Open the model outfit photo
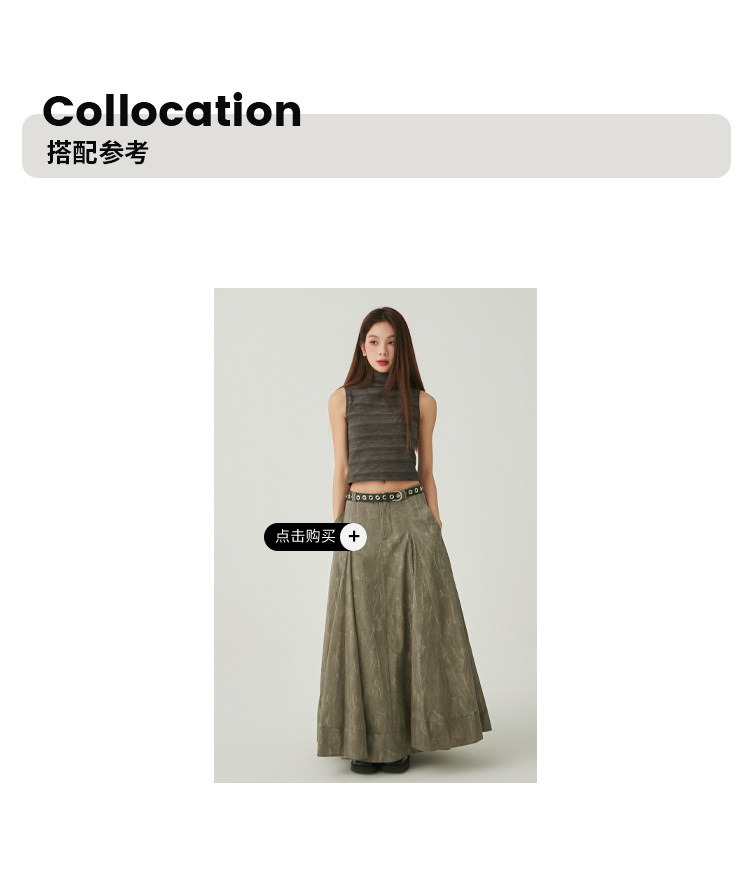The image size is (750, 874). pos(375,535)
